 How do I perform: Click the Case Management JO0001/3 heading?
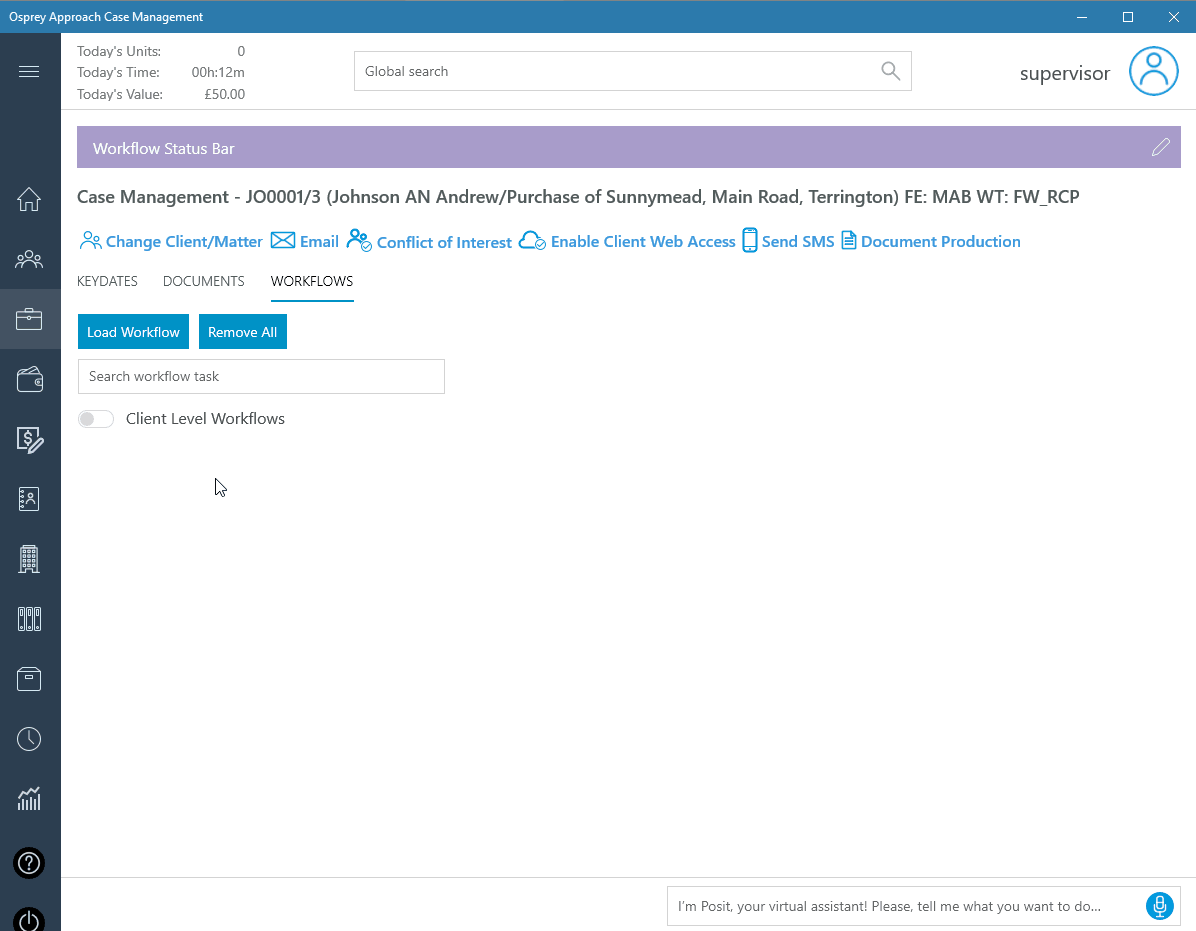tap(578, 197)
